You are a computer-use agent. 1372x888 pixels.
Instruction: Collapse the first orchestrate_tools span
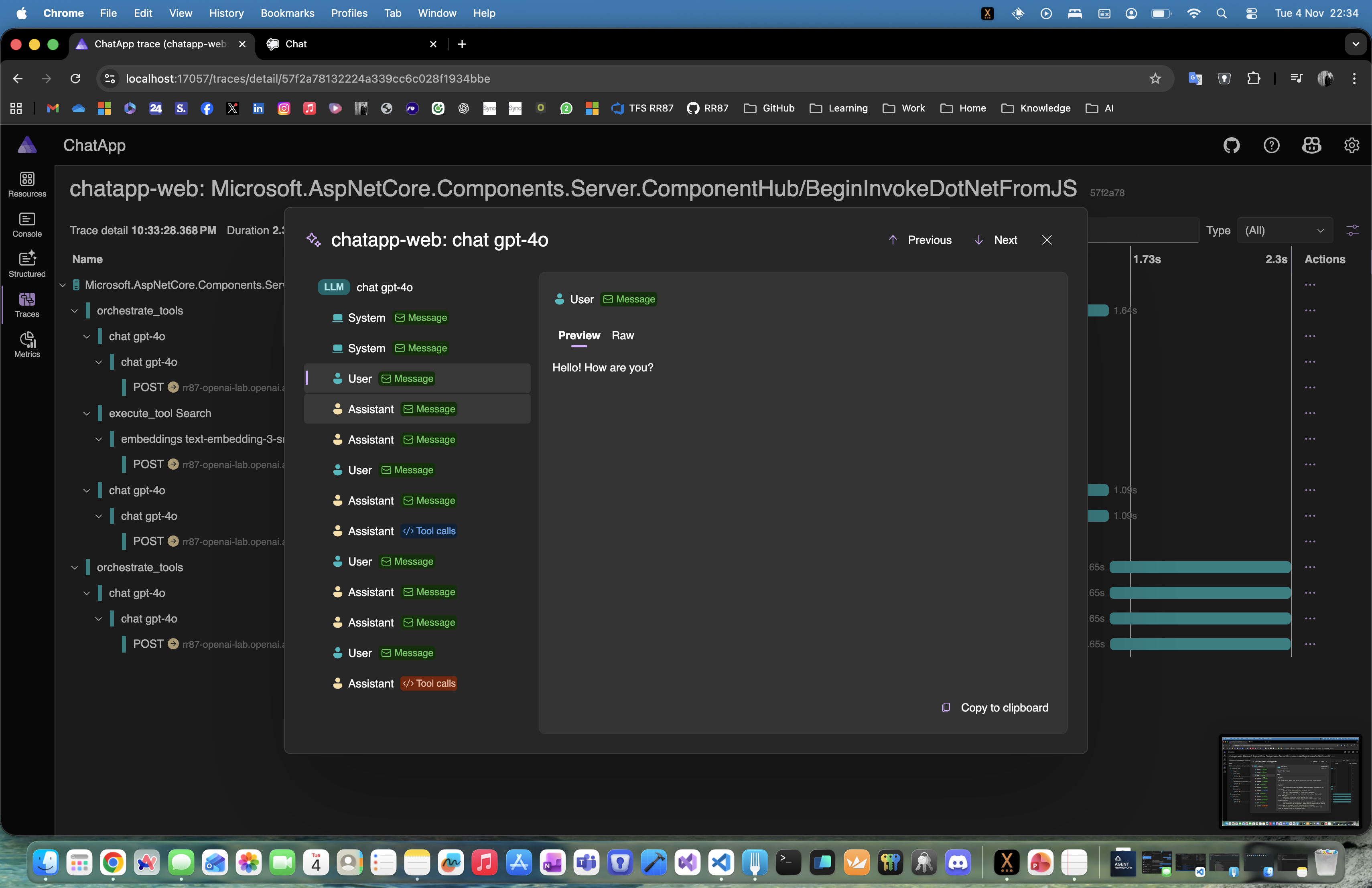[x=74, y=310]
